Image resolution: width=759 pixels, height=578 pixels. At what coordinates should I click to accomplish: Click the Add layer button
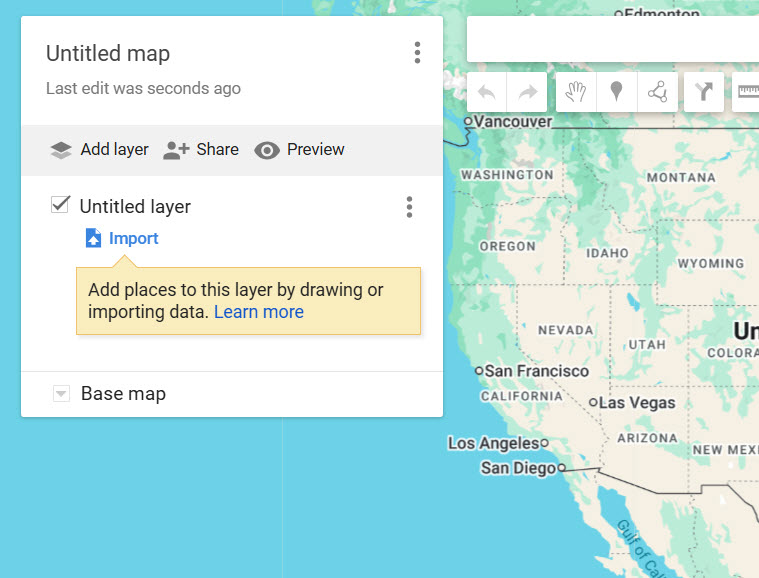[99, 150]
